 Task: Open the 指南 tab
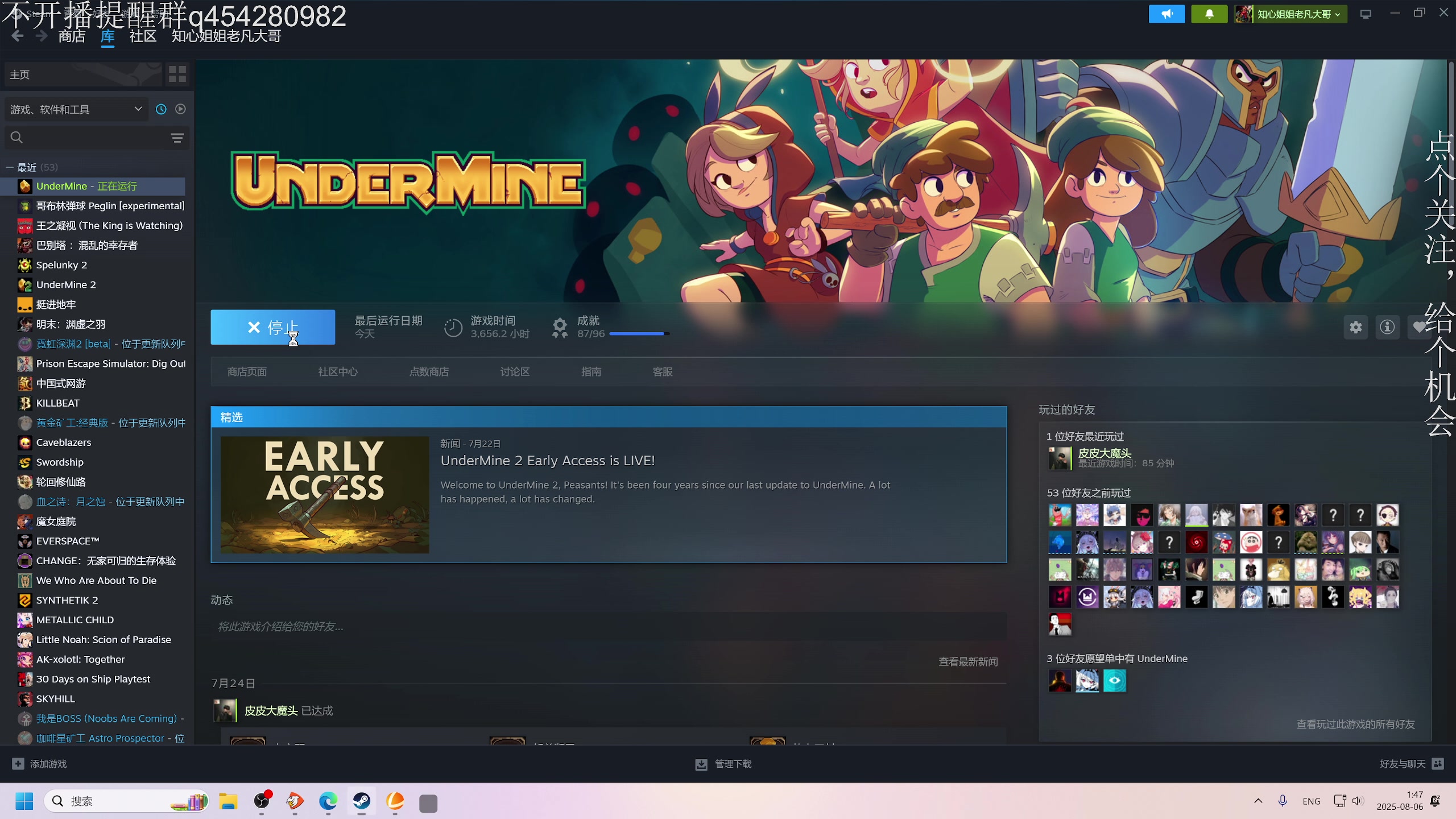click(591, 372)
